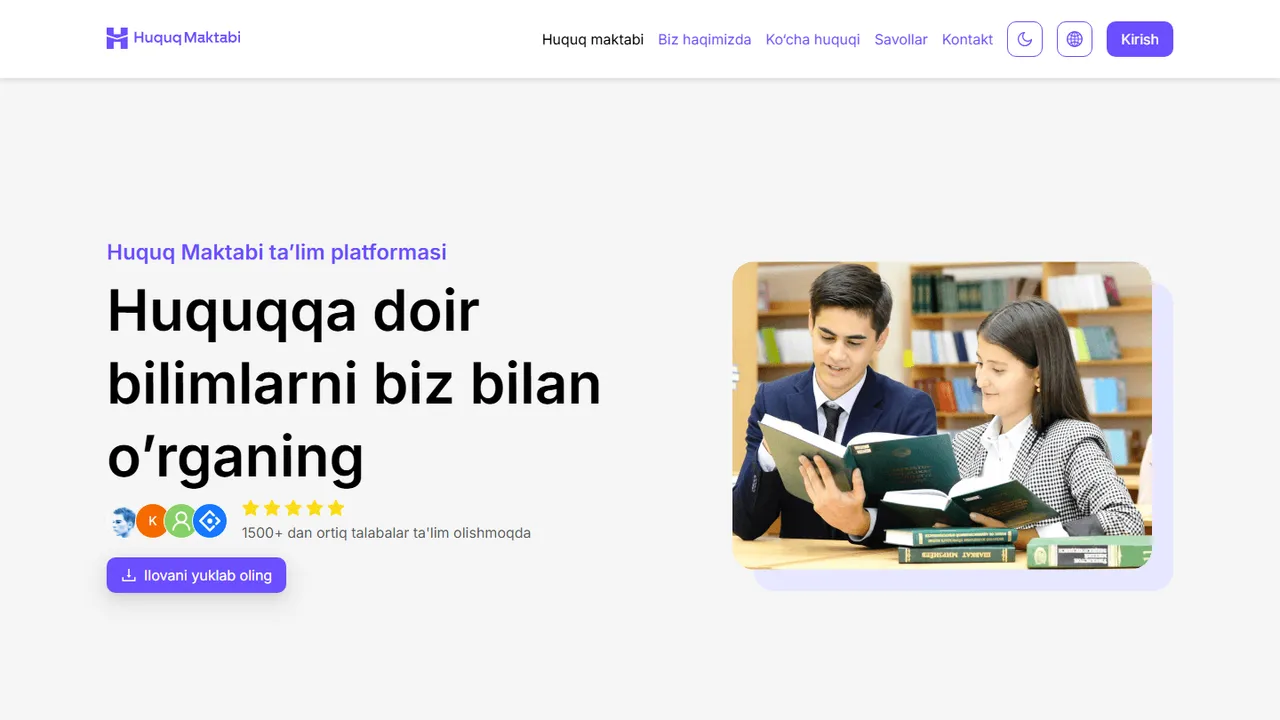Click the orange K student avatar
This screenshot has height=720, width=1280.
tap(152, 521)
